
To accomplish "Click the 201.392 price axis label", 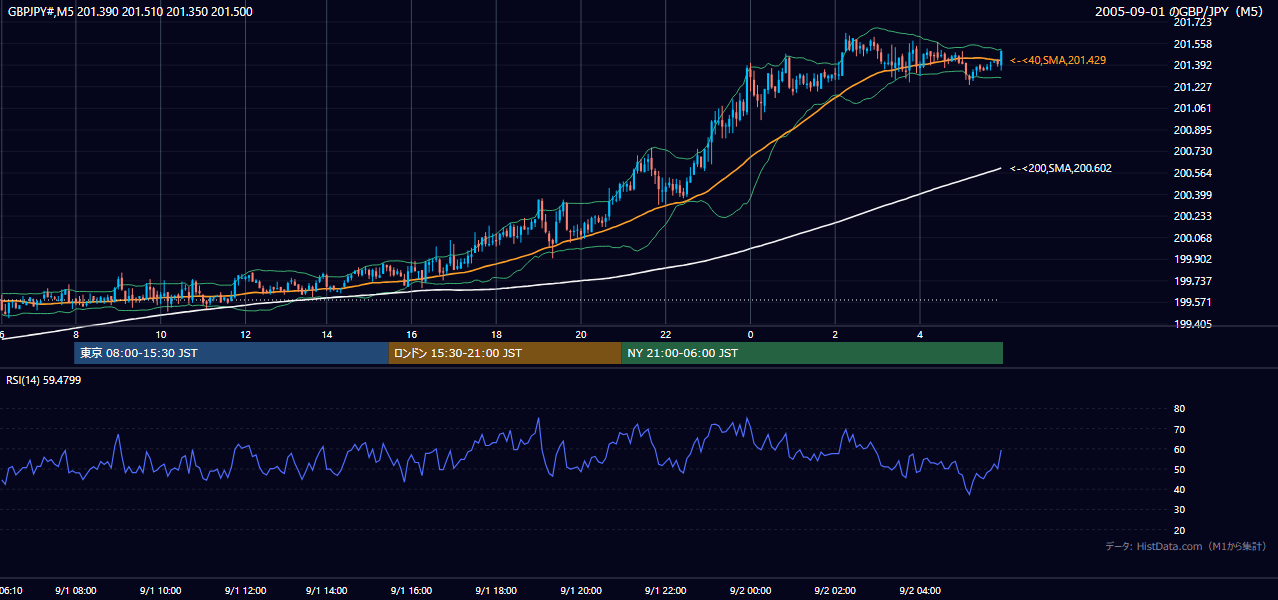I will coord(1192,65).
